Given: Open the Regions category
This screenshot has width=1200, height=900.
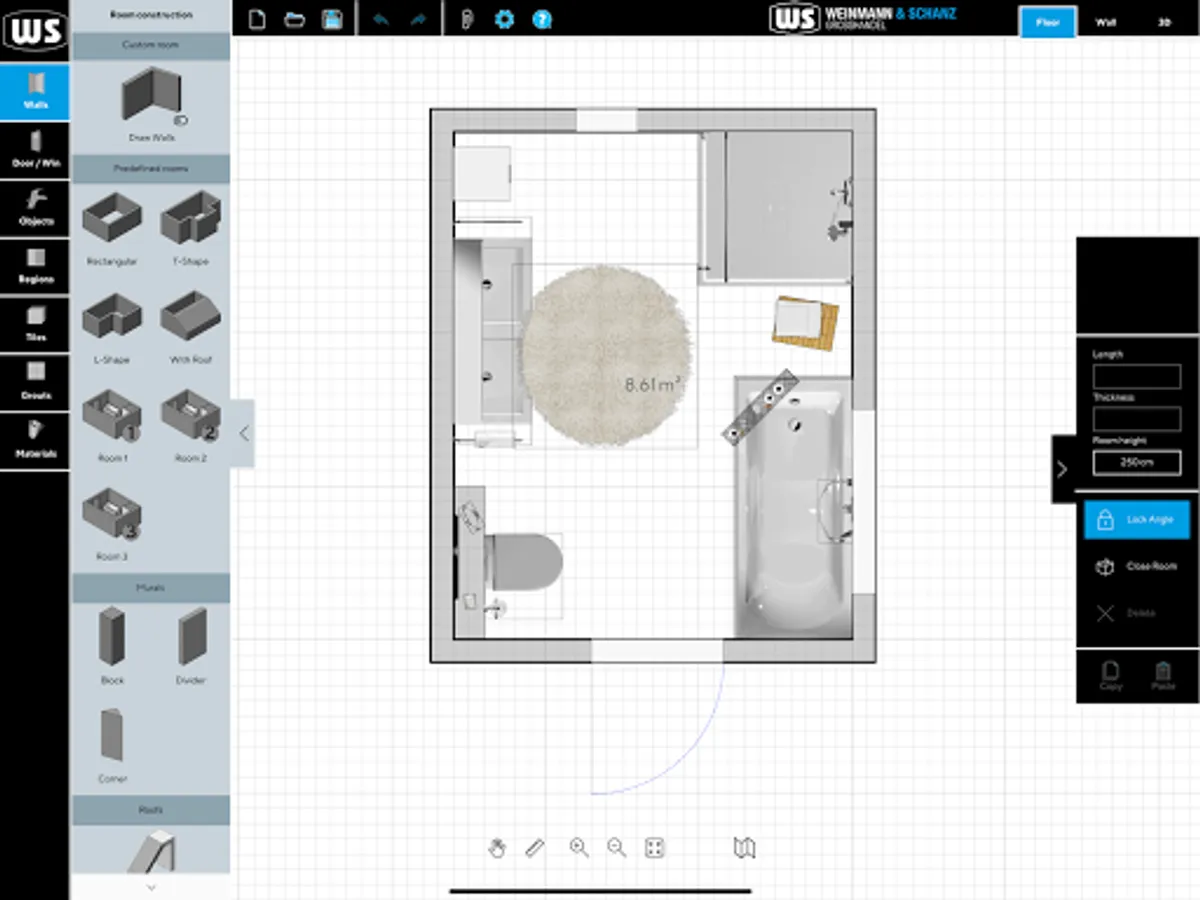Looking at the screenshot, I should point(35,266).
